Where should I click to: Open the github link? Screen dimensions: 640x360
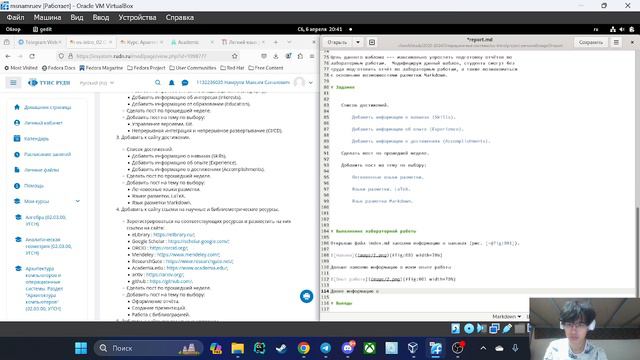[x=171, y=281]
